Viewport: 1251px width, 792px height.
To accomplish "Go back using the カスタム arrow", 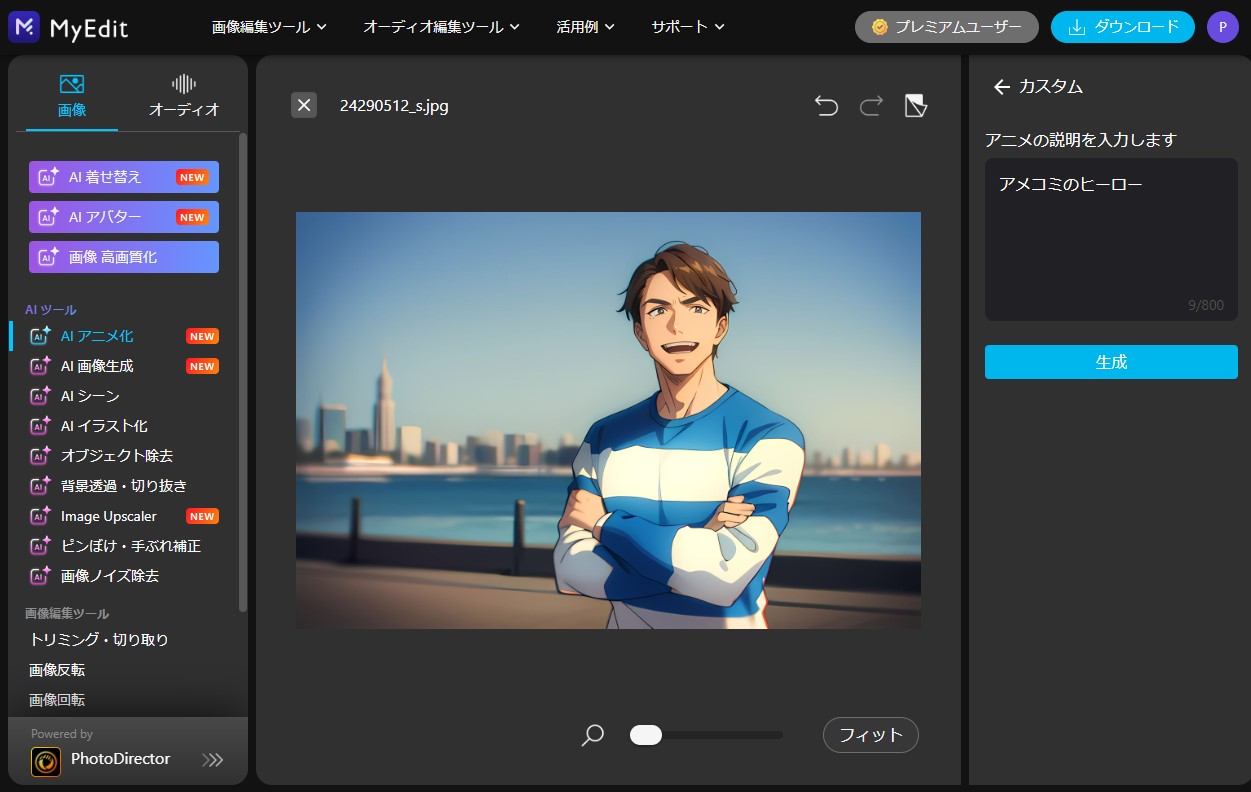I will [x=1002, y=87].
